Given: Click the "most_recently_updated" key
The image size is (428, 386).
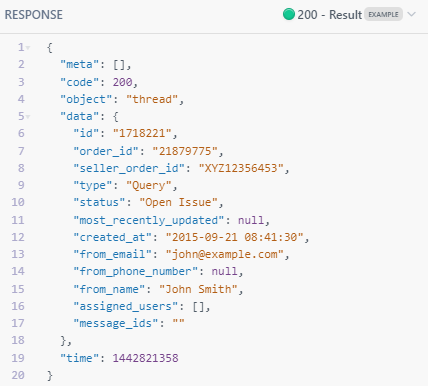Looking at the screenshot, I should coord(149,220).
